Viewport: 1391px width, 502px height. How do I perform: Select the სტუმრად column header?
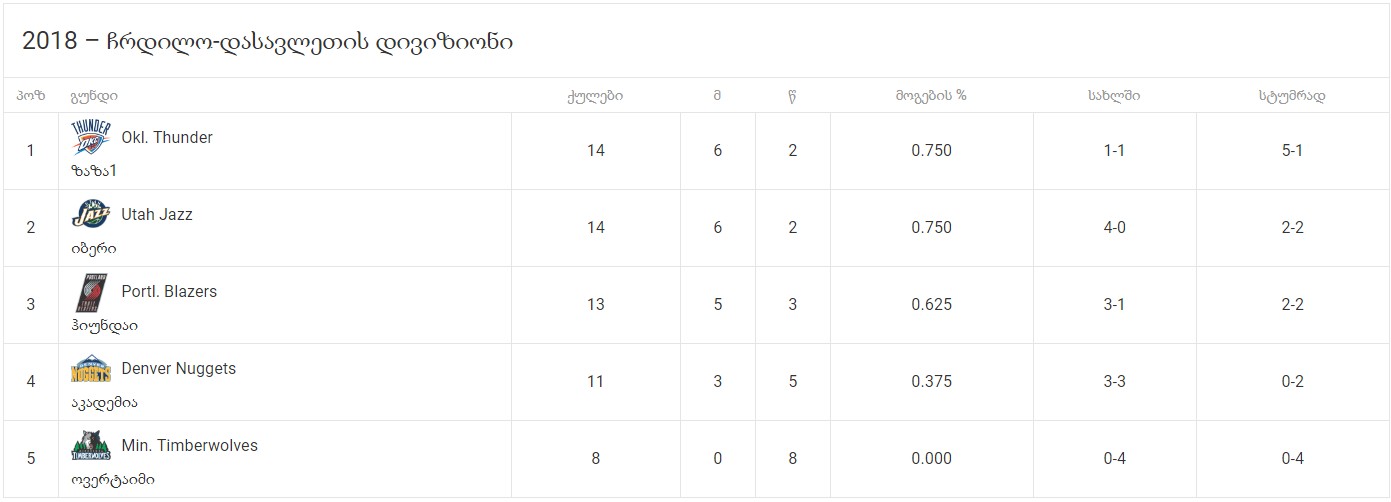point(1292,96)
